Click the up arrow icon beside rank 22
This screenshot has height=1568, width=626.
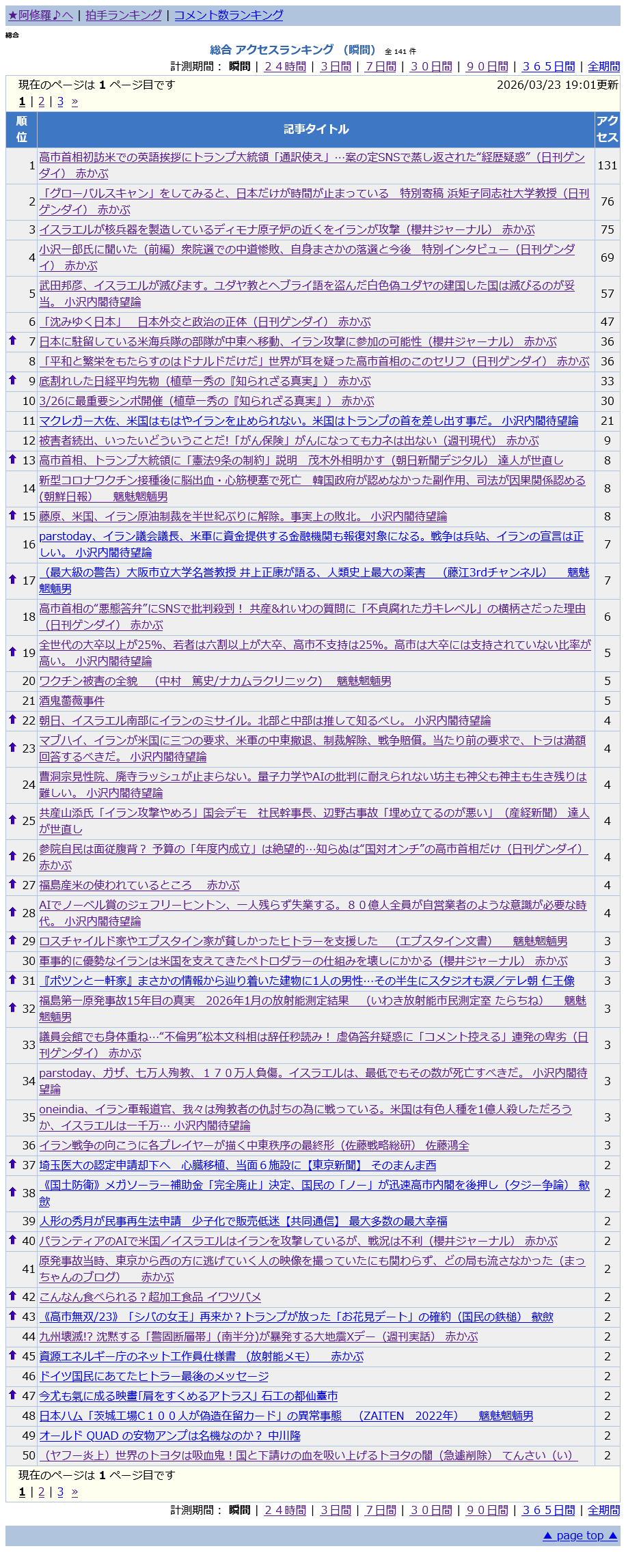12,719
